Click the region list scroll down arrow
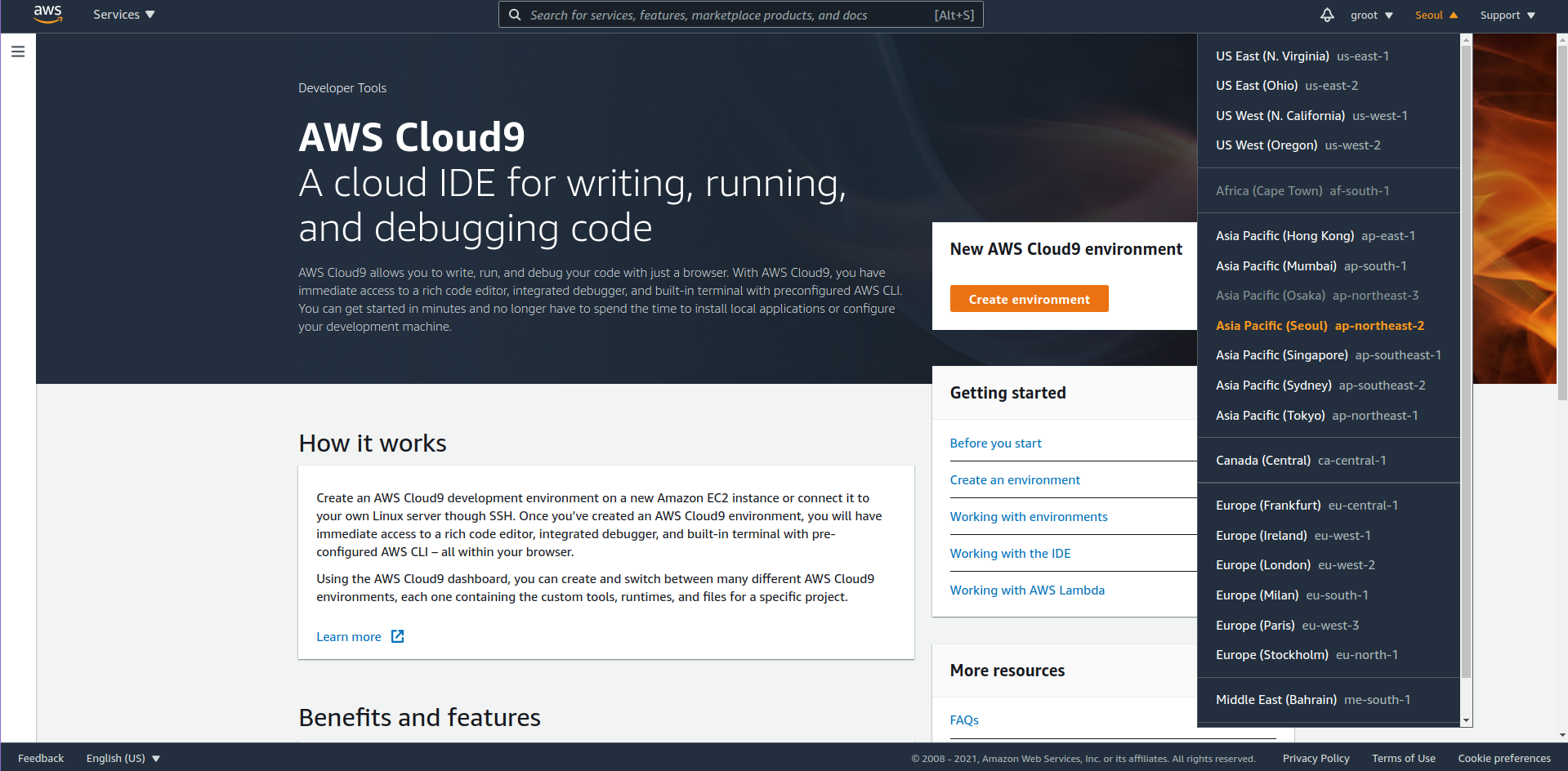The image size is (1568, 771). [1466, 720]
